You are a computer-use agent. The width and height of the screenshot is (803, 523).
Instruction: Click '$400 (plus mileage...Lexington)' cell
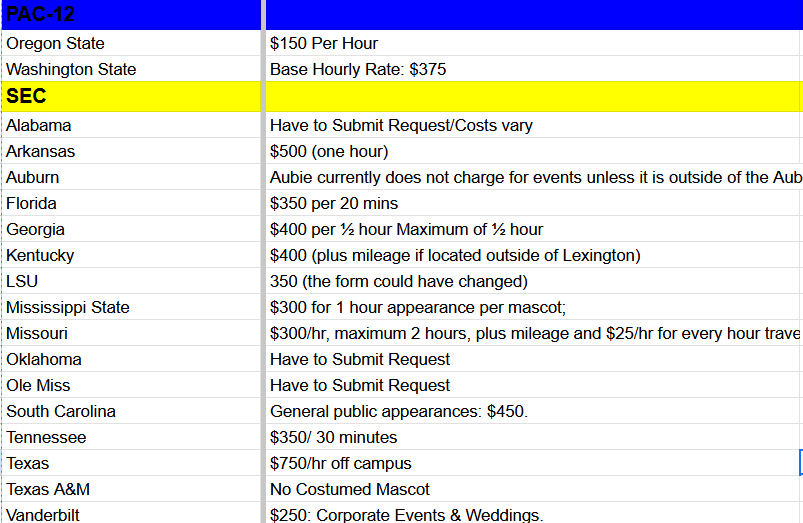tap(534, 255)
